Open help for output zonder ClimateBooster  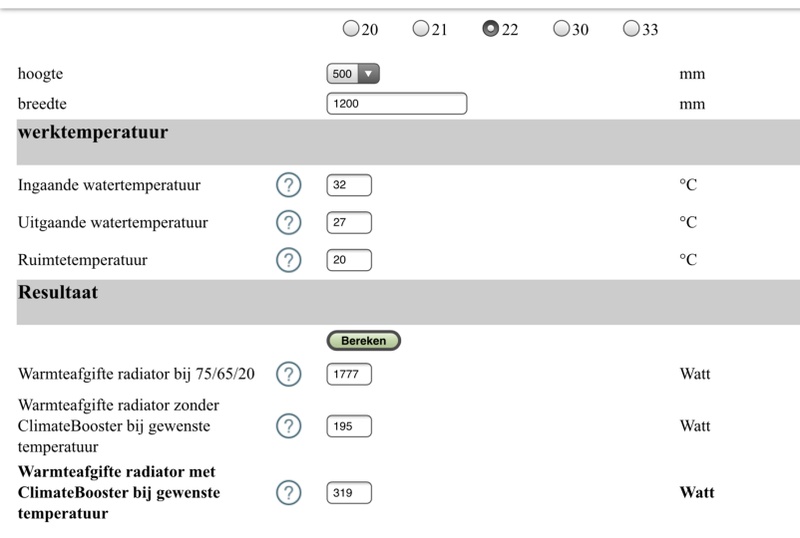pos(288,426)
